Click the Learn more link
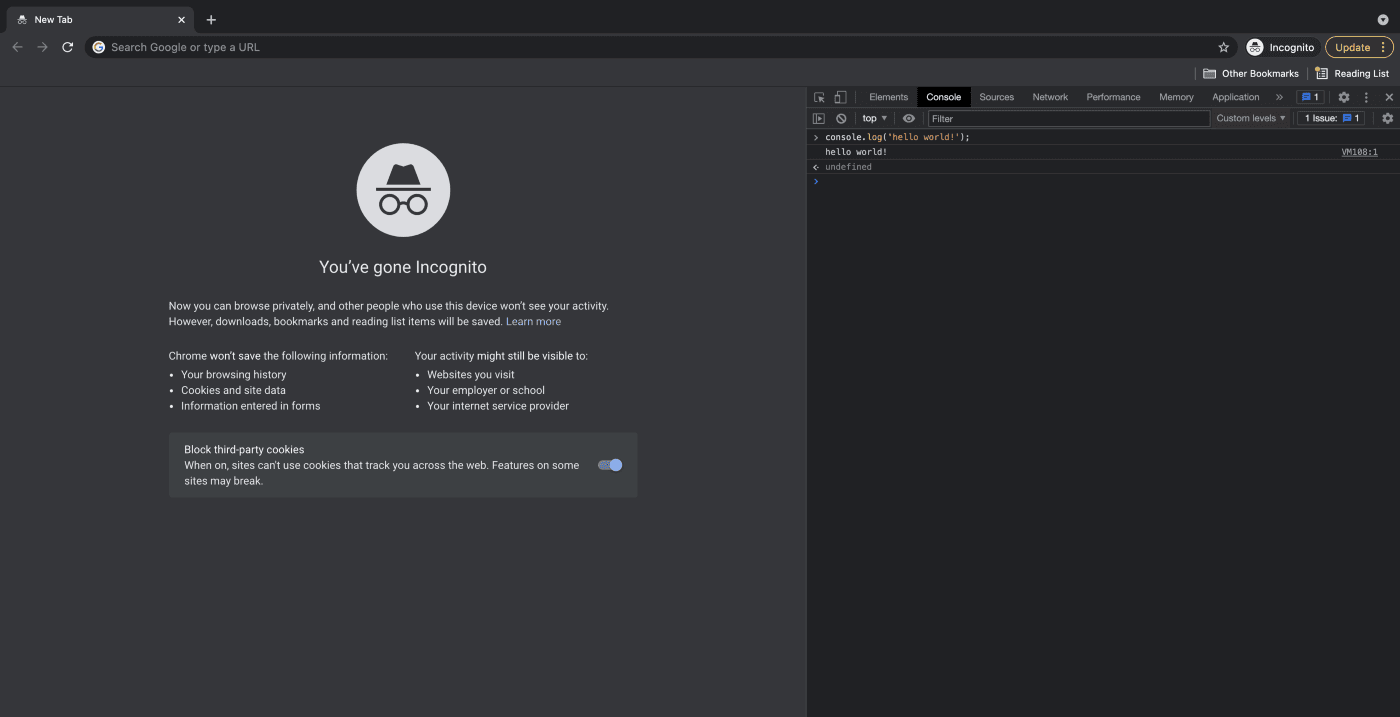1400x717 pixels. pos(533,322)
